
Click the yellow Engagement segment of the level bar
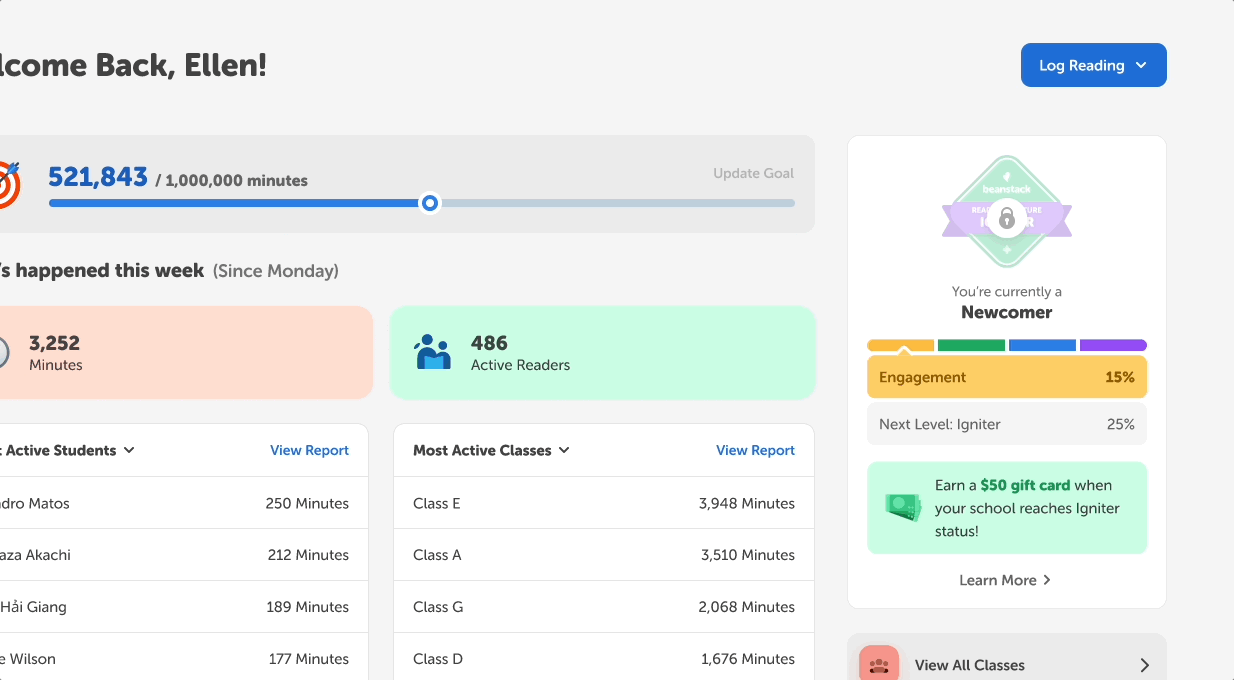click(901, 344)
